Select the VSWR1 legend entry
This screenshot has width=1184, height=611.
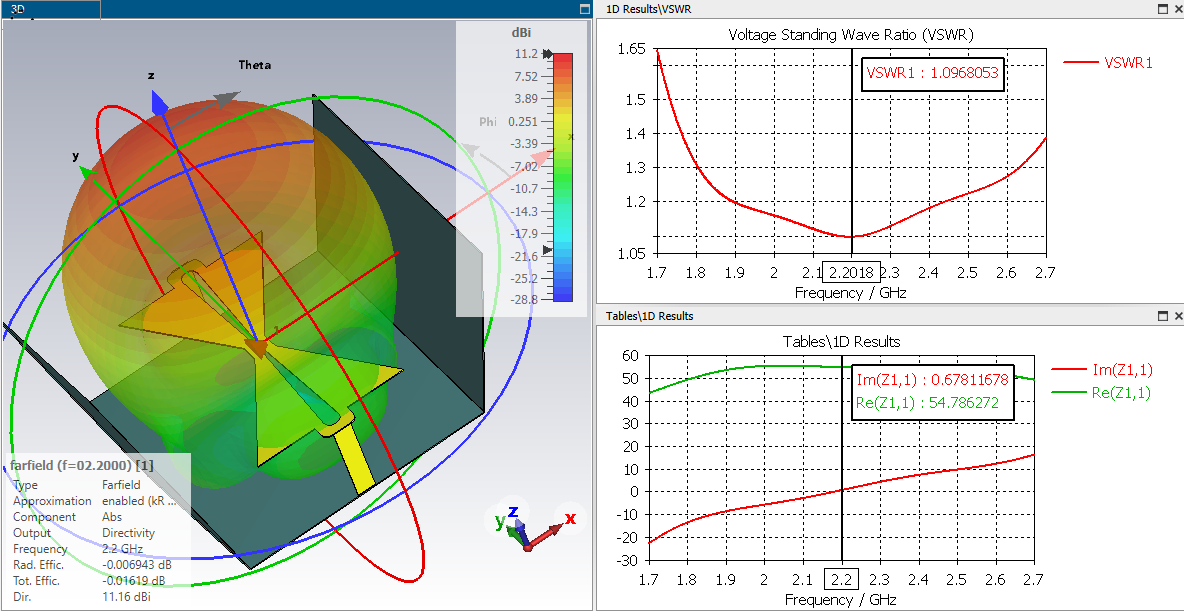coord(1108,63)
